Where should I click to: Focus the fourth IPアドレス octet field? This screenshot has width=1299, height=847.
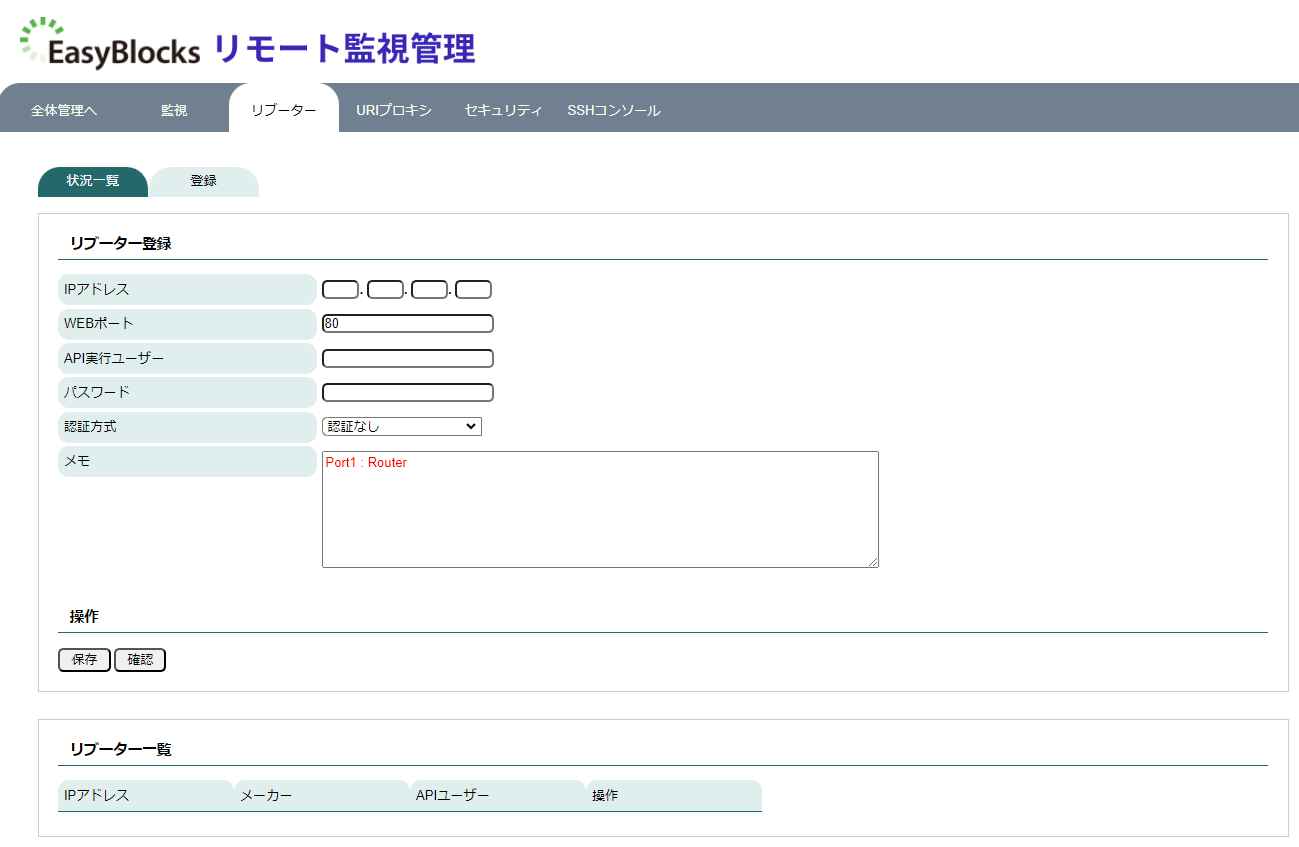click(473, 290)
